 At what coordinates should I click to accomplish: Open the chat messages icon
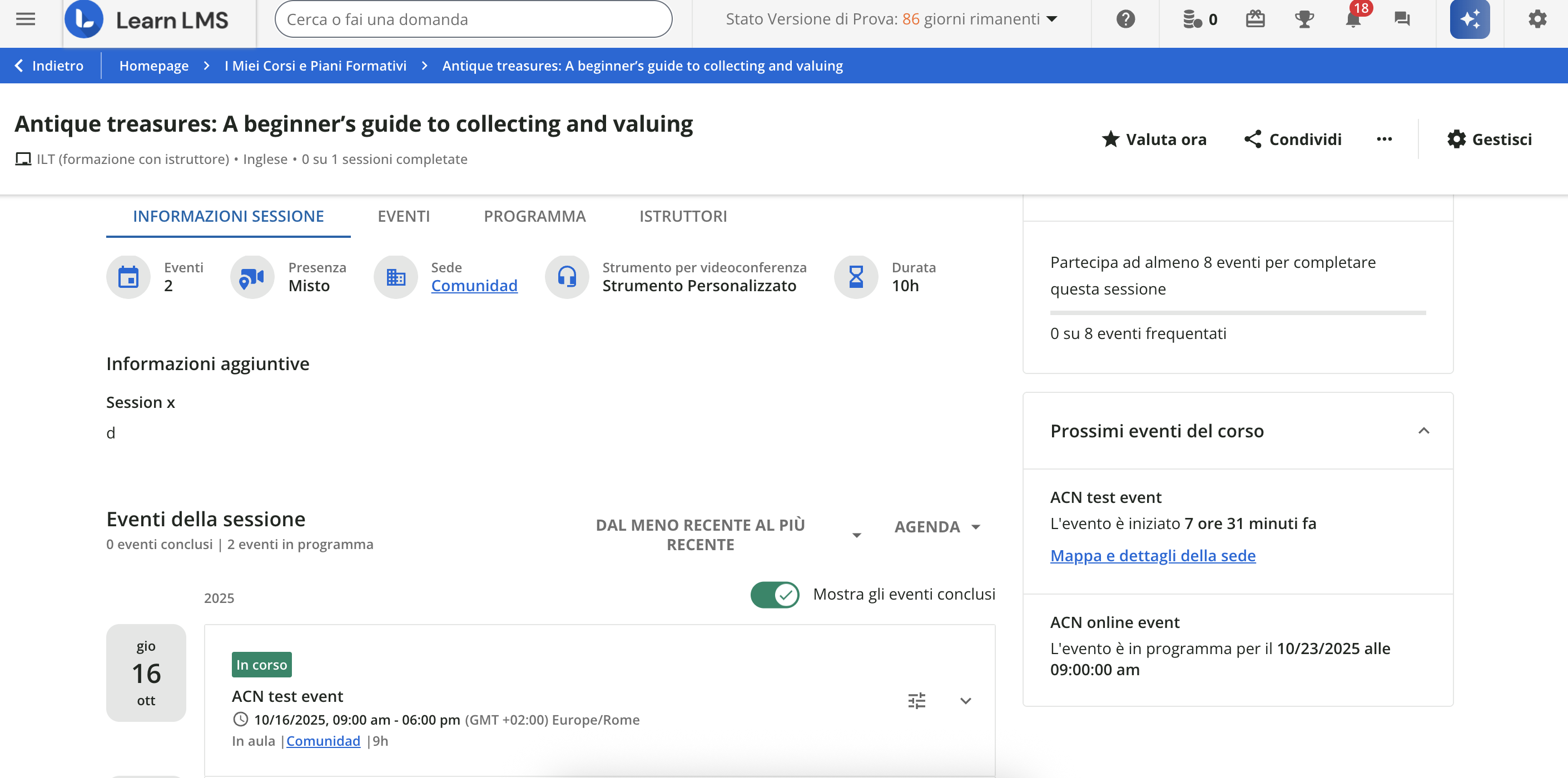(x=1402, y=19)
